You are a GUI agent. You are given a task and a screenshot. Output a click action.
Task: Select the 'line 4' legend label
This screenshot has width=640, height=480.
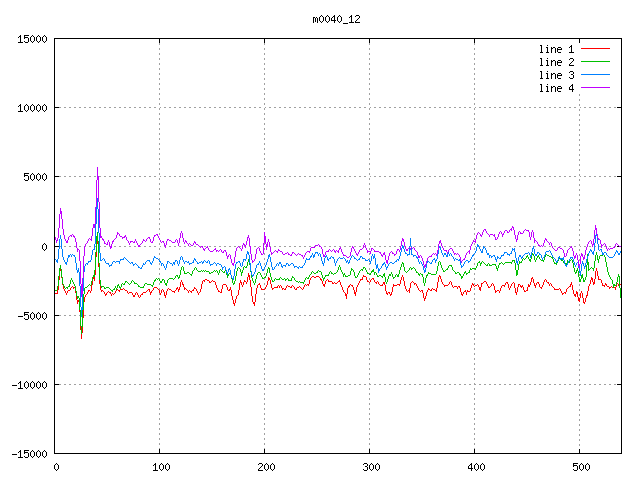(x=557, y=88)
